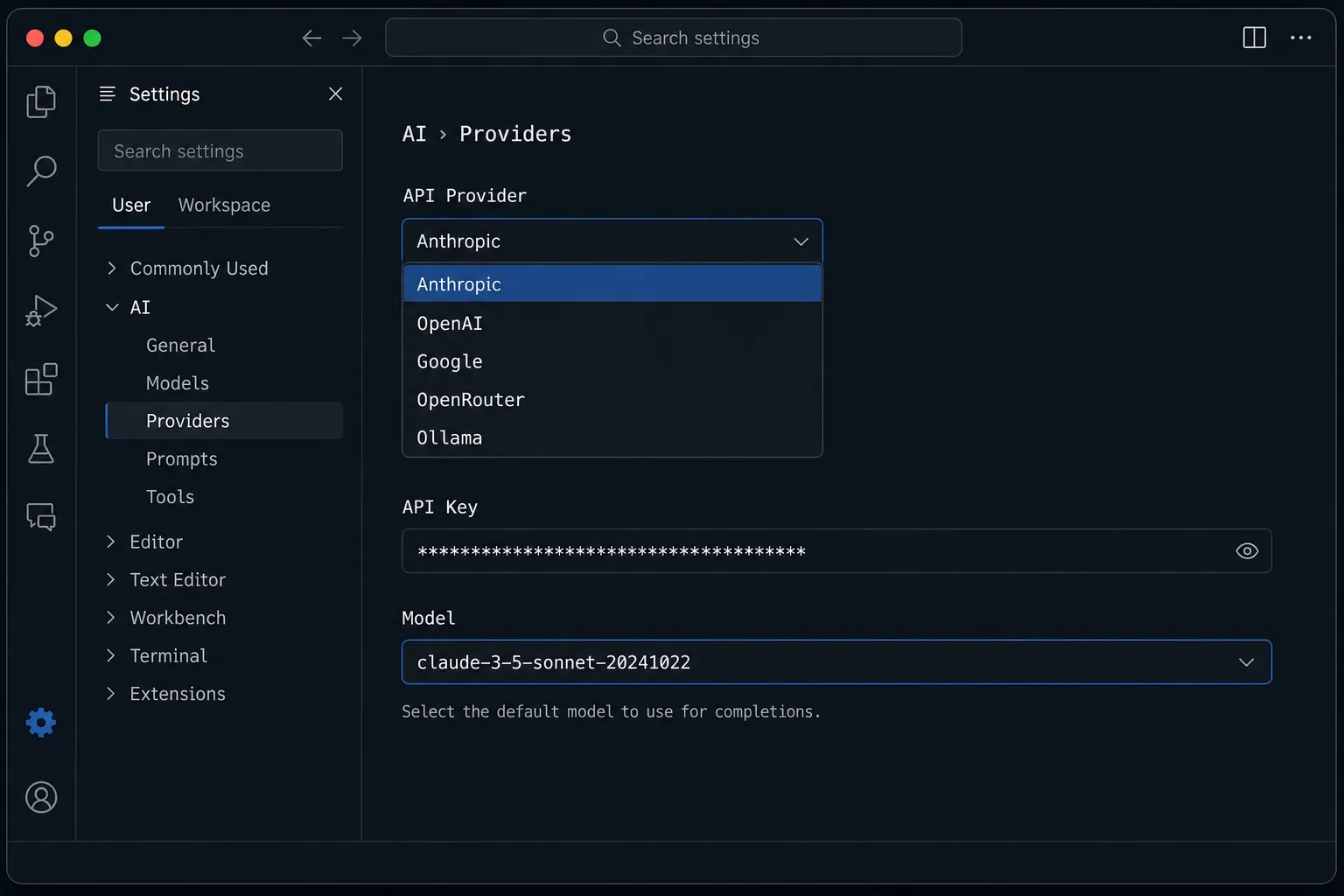Open the Chat panel icon
Image resolution: width=1344 pixels, height=896 pixels.
pos(41,517)
